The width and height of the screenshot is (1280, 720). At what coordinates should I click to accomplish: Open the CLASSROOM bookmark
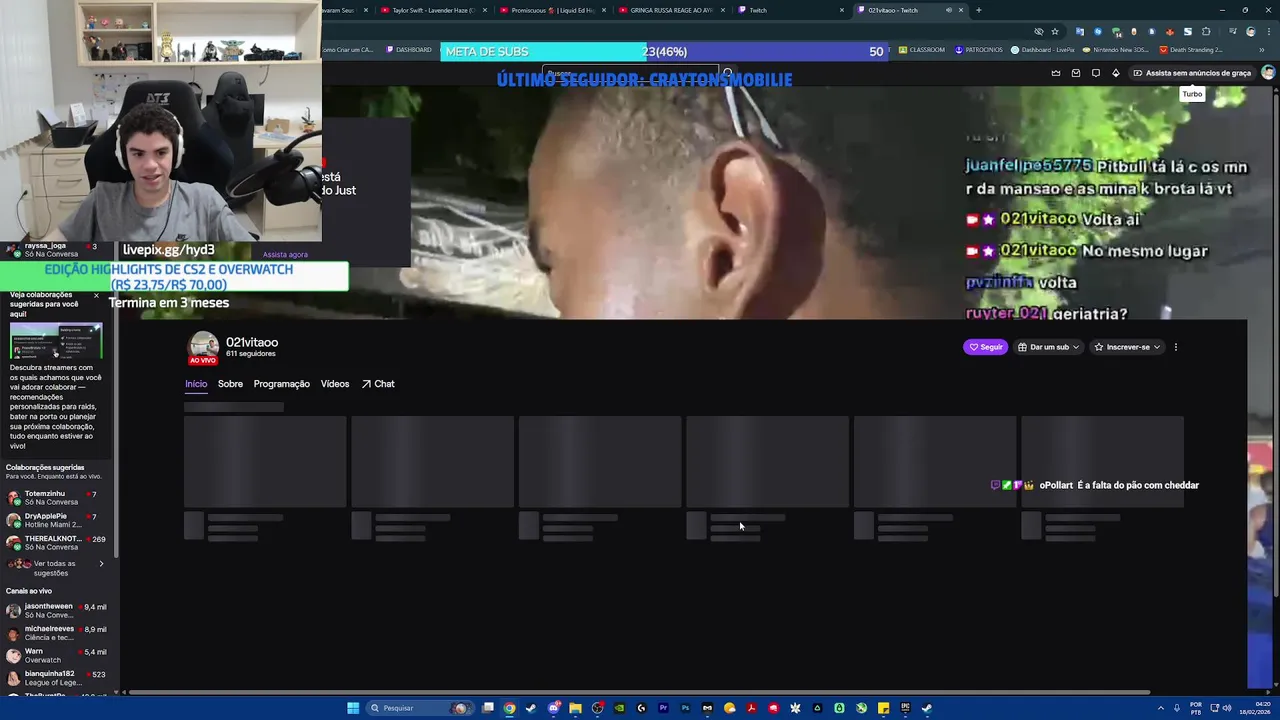pos(921,50)
